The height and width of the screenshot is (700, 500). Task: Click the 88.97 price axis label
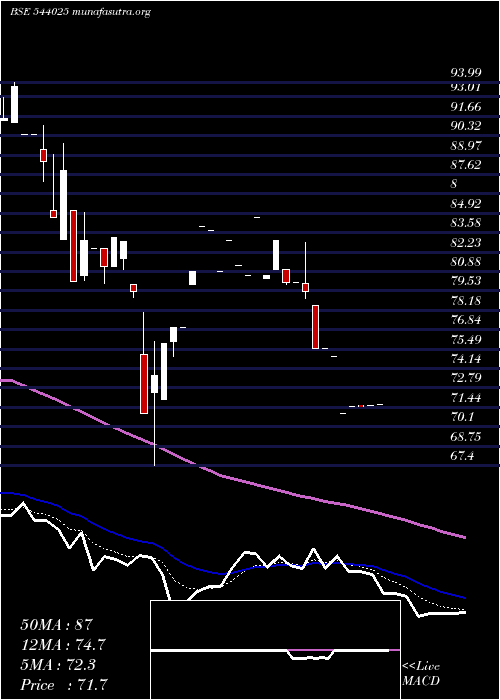pyautogui.click(x=466, y=146)
